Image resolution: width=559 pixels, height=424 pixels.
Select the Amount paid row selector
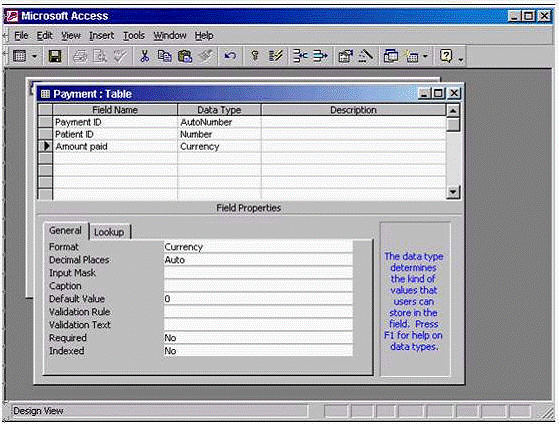(45, 146)
